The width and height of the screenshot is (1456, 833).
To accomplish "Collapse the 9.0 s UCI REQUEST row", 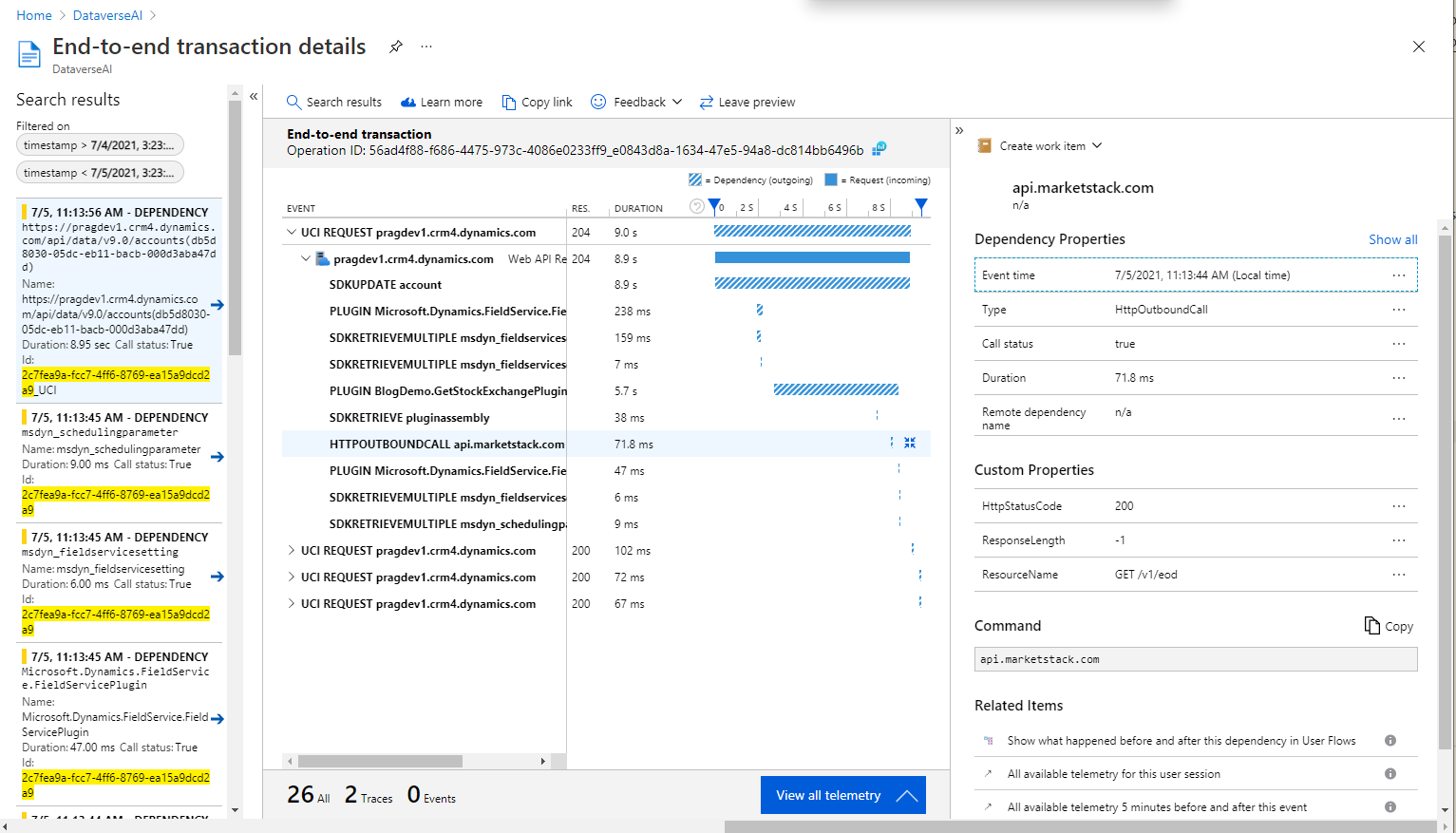I will coord(291,232).
